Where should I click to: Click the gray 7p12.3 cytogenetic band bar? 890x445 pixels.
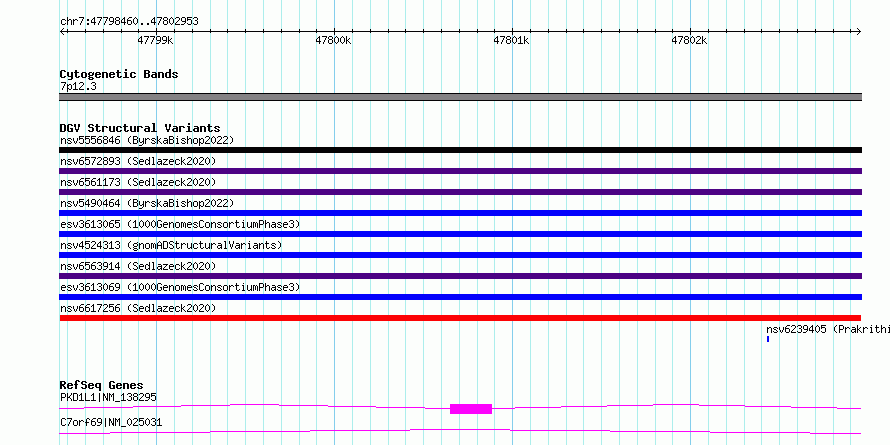pyautogui.click(x=460, y=97)
